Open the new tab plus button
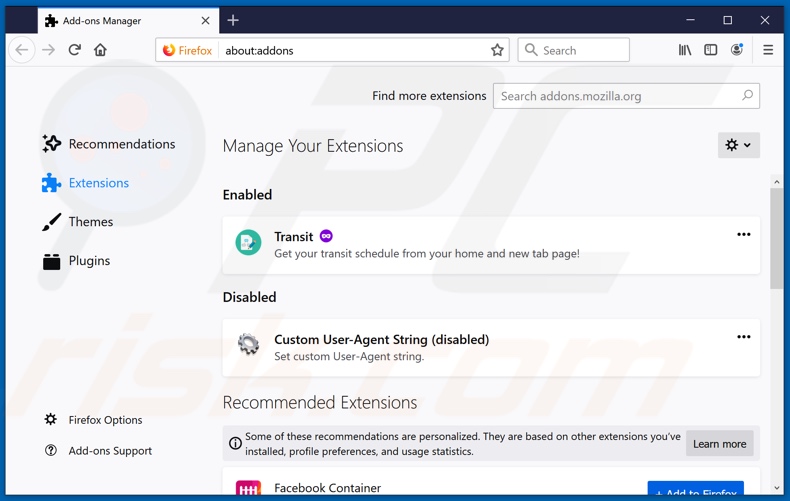 coord(233,20)
